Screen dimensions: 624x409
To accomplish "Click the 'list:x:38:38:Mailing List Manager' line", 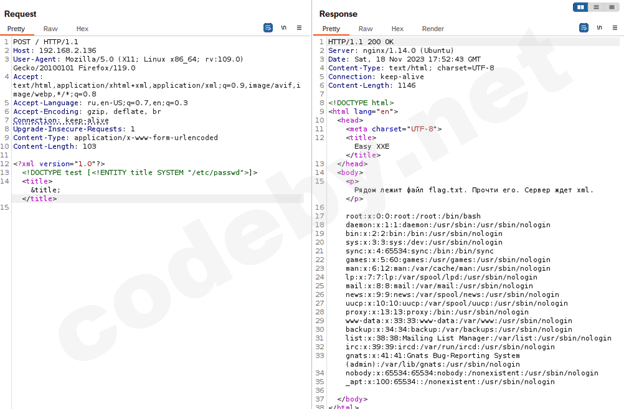I will 478,339.
